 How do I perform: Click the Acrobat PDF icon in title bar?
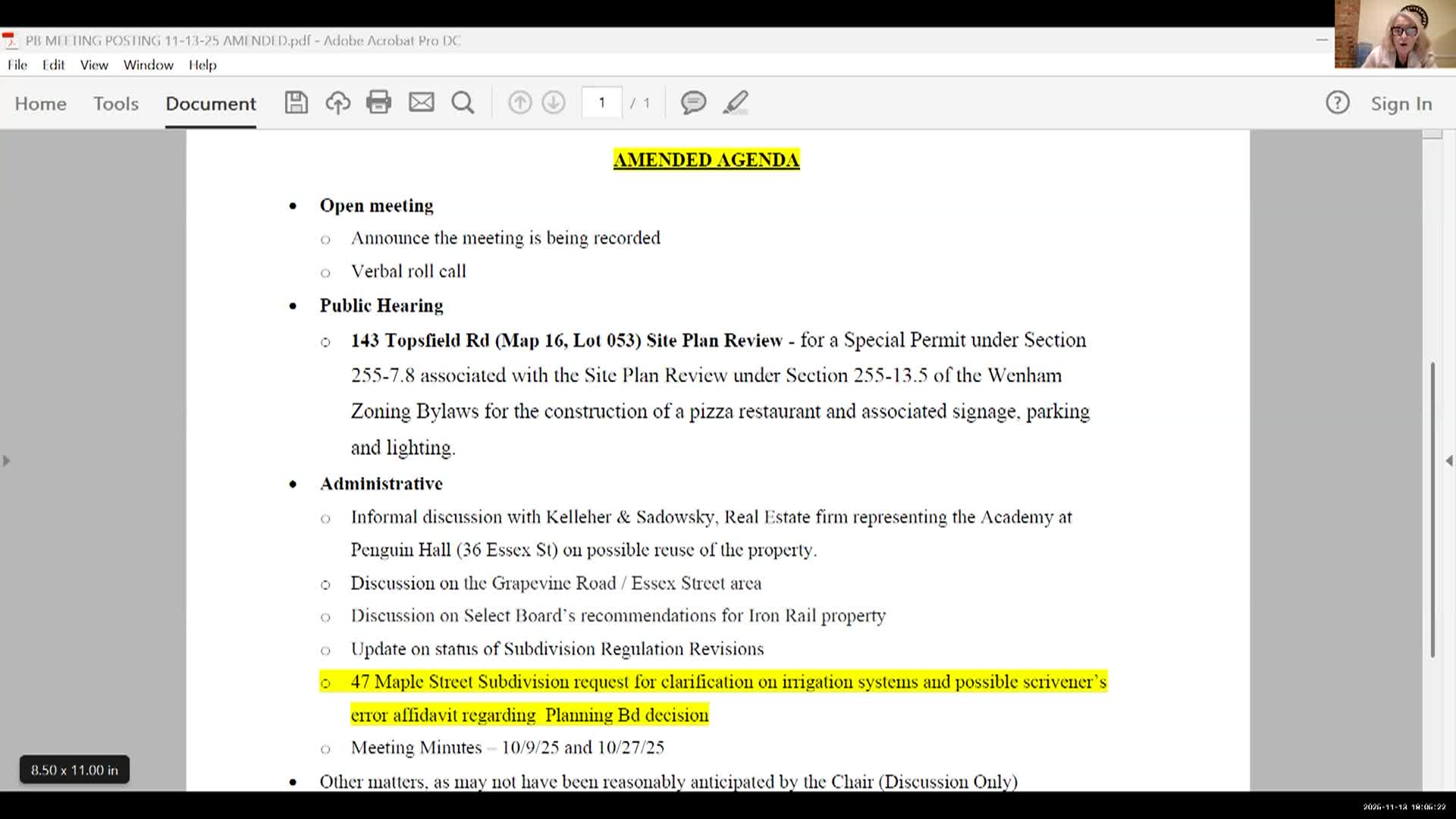click(x=8, y=41)
